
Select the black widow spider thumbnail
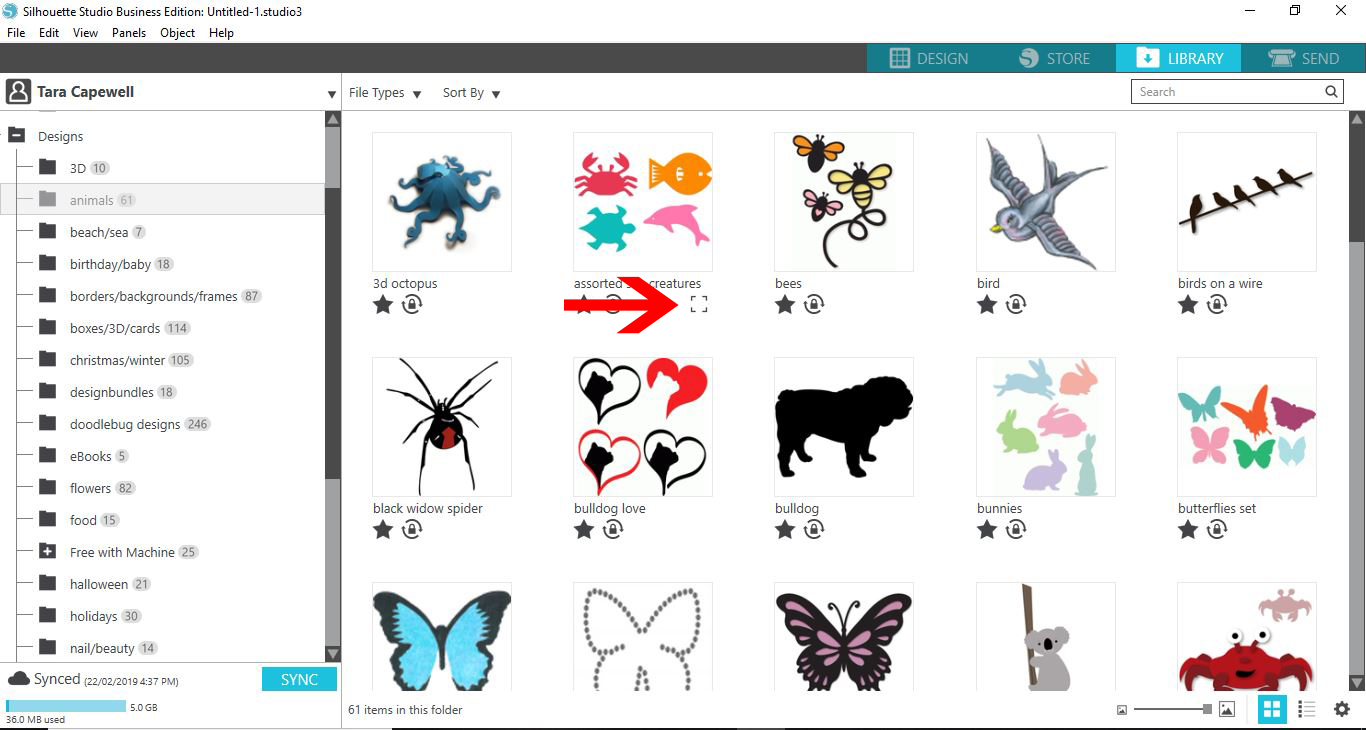coord(442,427)
